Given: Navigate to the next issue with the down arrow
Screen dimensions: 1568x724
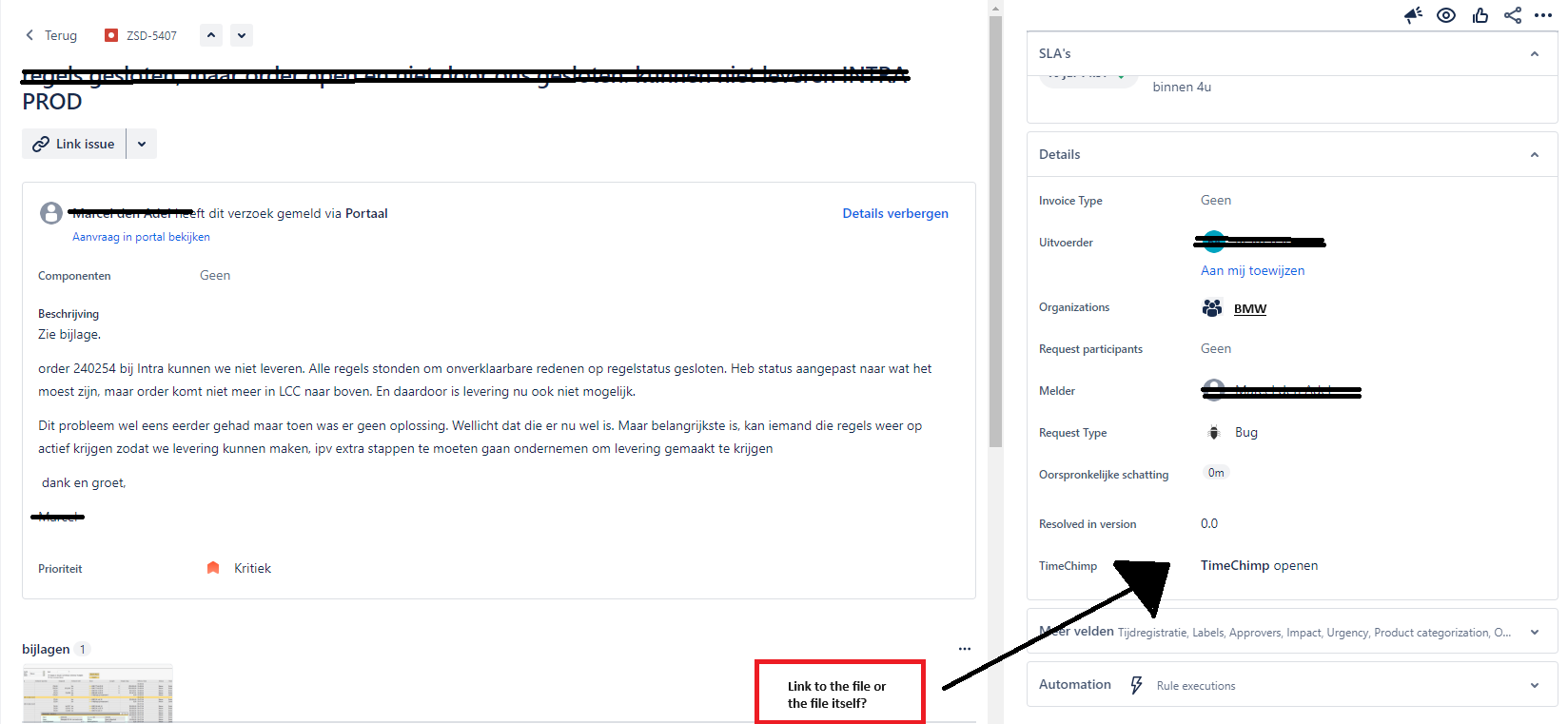Looking at the screenshot, I should click(x=242, y=35).
